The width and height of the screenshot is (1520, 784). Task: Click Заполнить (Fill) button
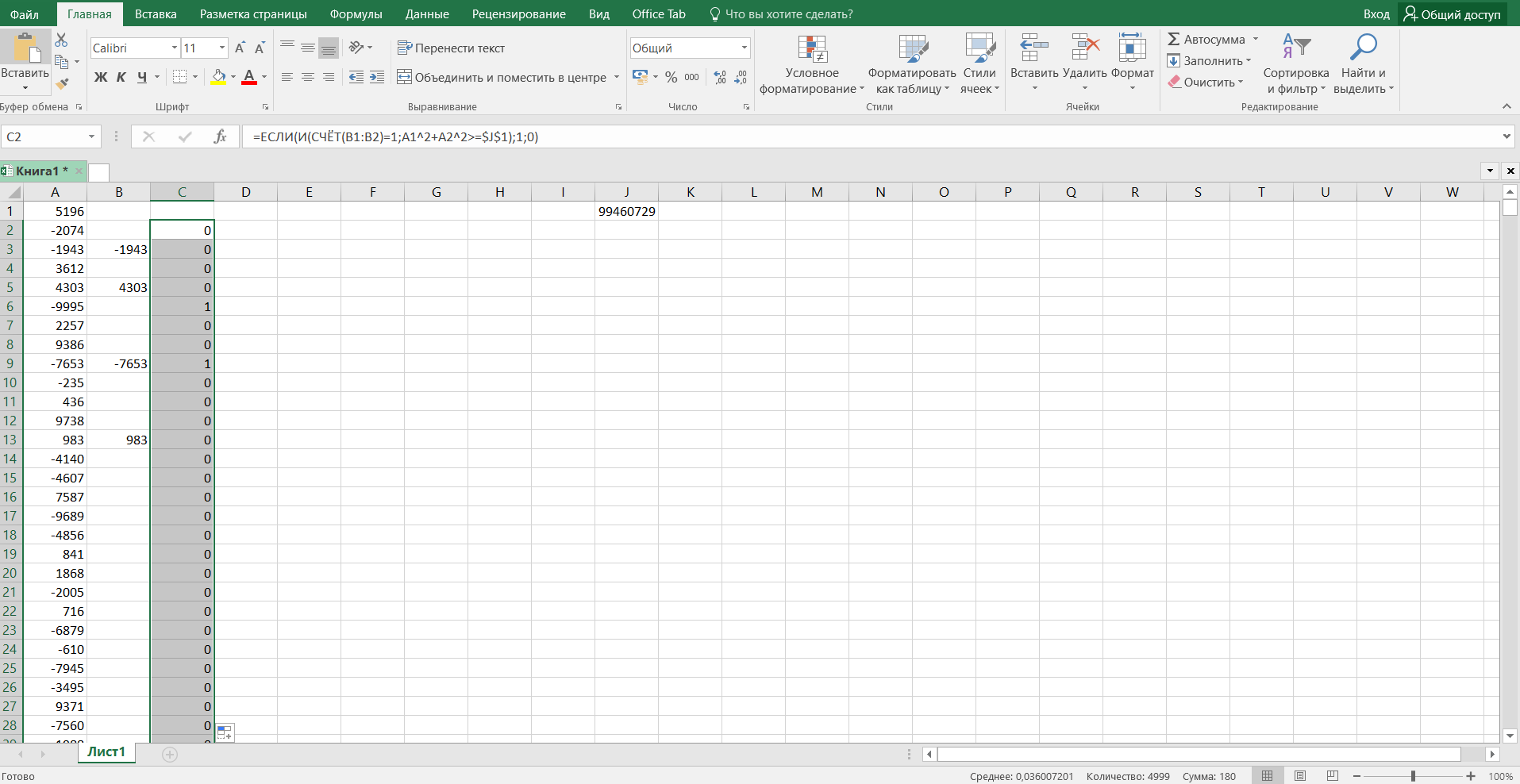(1209, 61)
